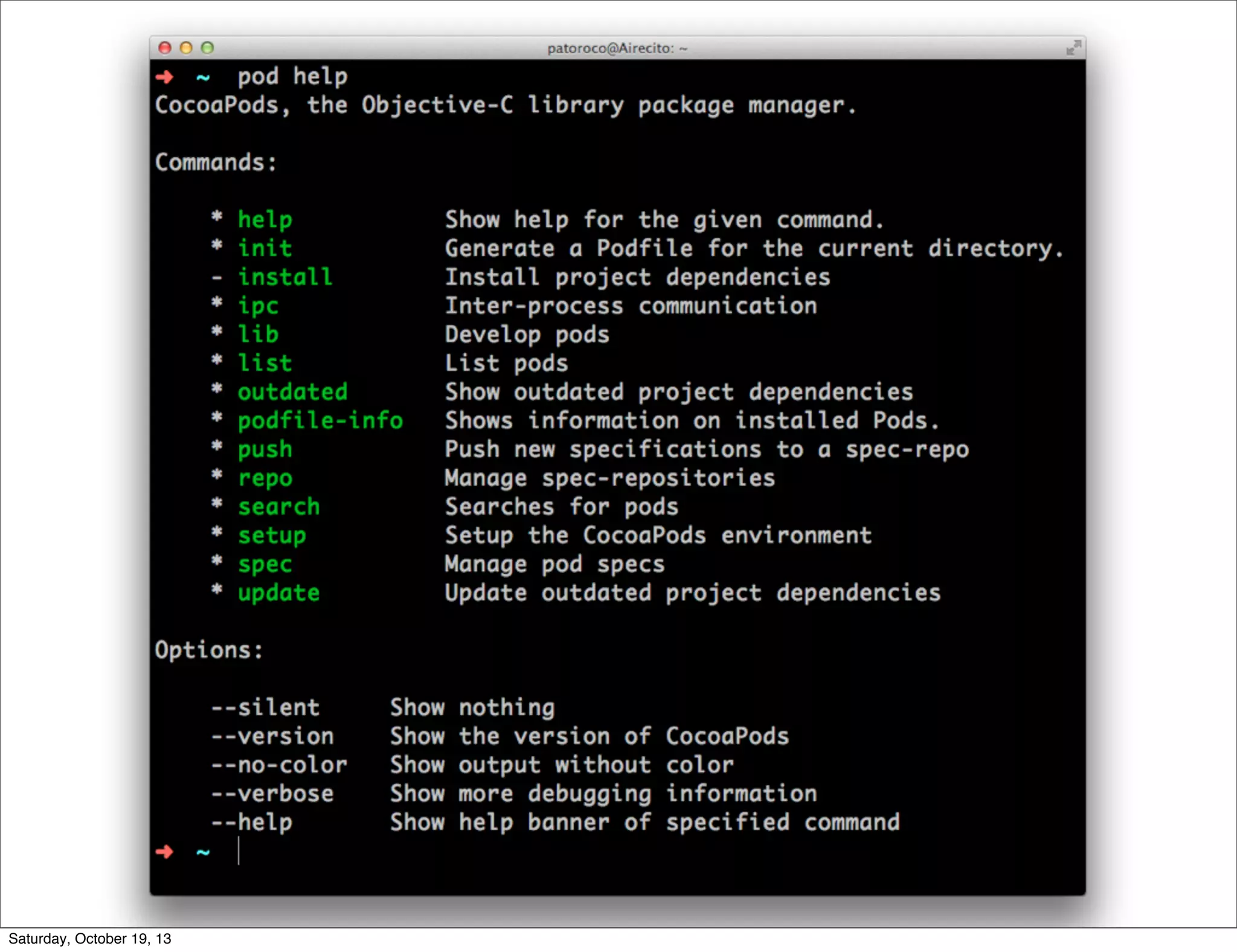Click the --silent option text
The image size is (1237, 952).
(x=265, y=707)
